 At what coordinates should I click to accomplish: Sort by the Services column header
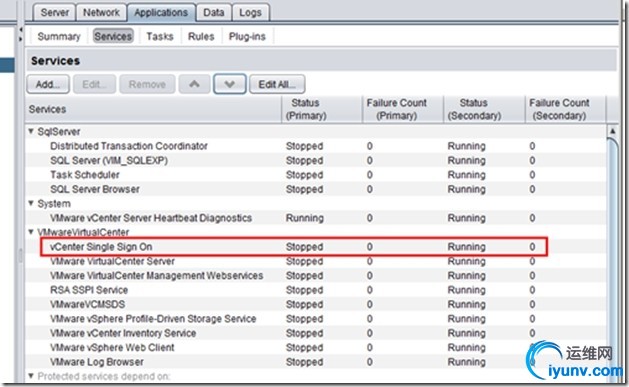click(x=154, y=109)
